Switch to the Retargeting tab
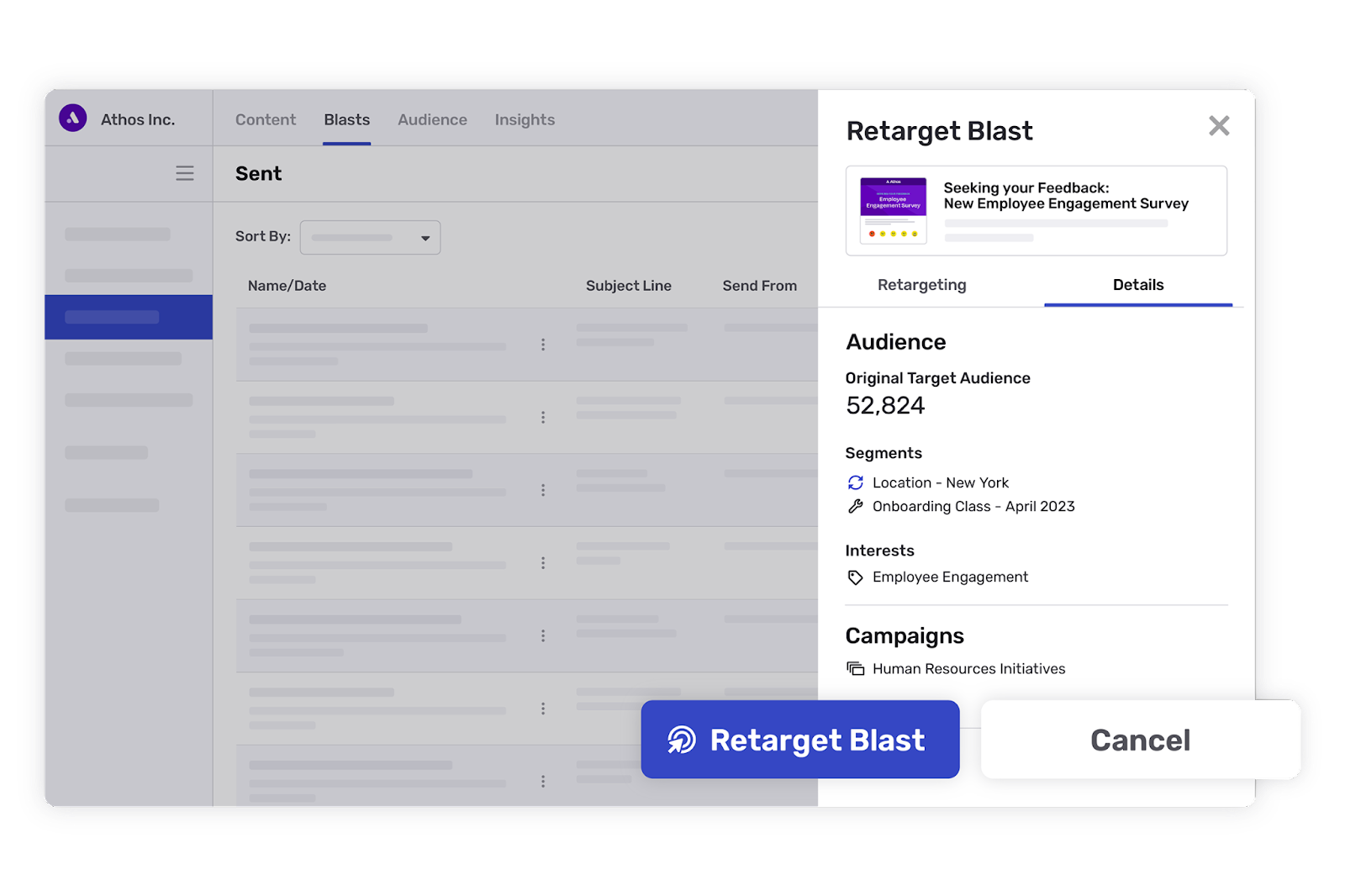The height and width of the screenshot is (896, 1345). 921,285
